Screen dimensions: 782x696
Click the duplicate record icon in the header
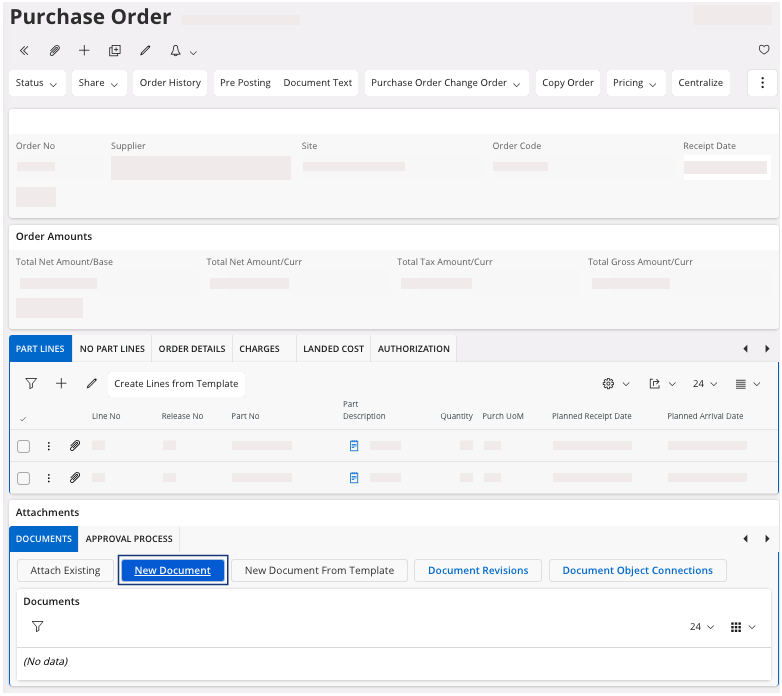(x=114, y=50)
